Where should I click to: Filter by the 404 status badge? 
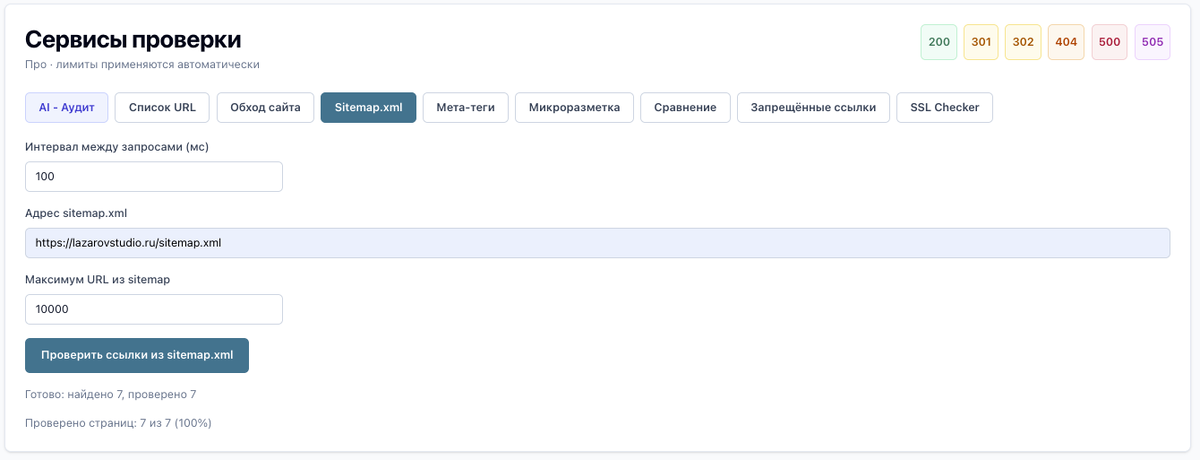tap(1066, 42)
